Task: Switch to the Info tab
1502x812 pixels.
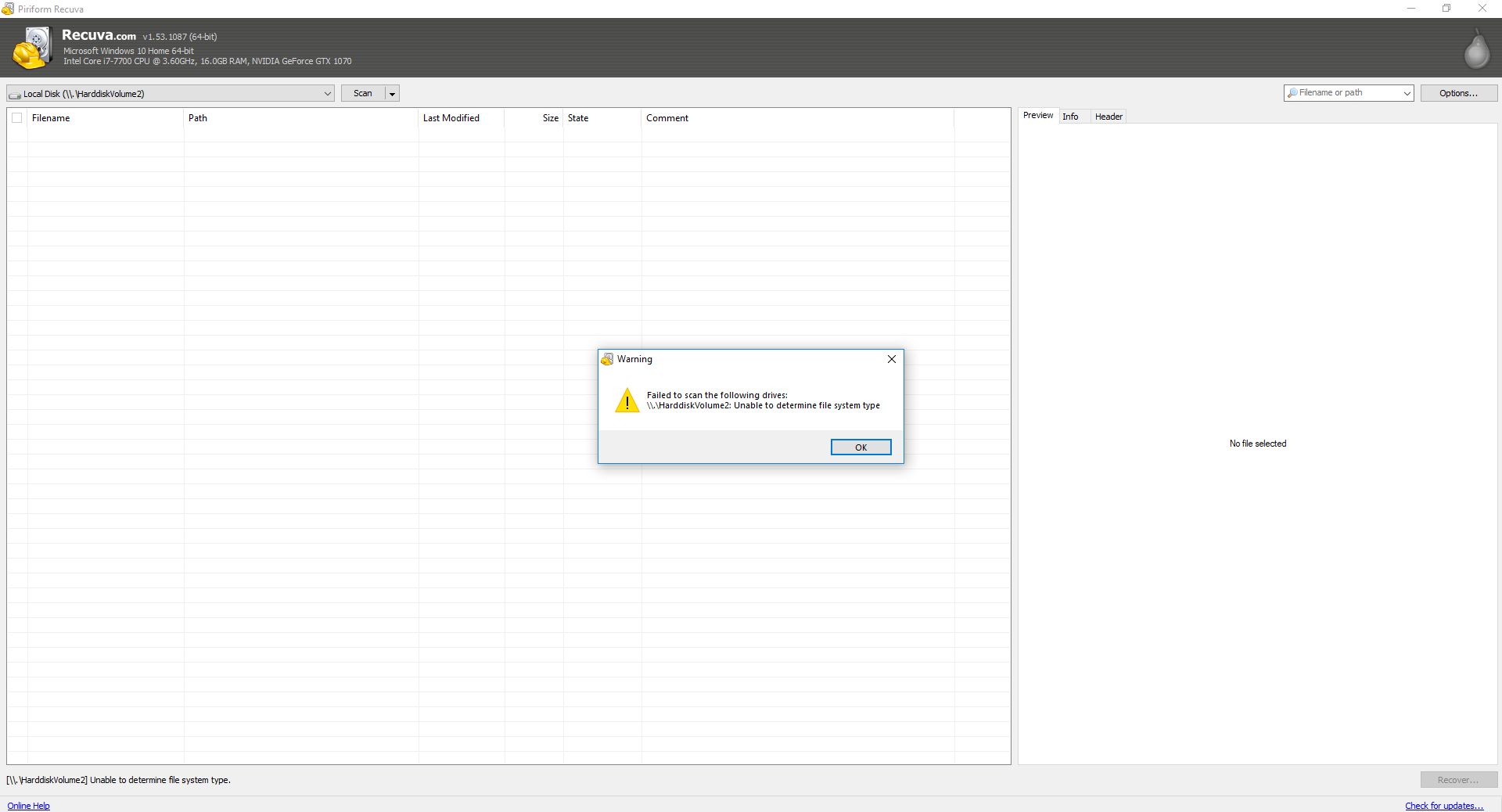Action: pyautogui.click(x=1070, y=117)
